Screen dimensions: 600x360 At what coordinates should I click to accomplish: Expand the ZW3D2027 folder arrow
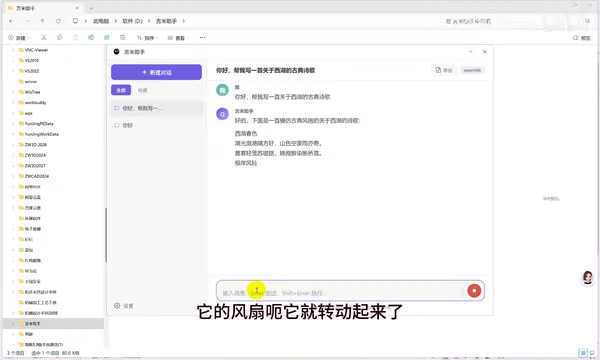coord(13,166)
